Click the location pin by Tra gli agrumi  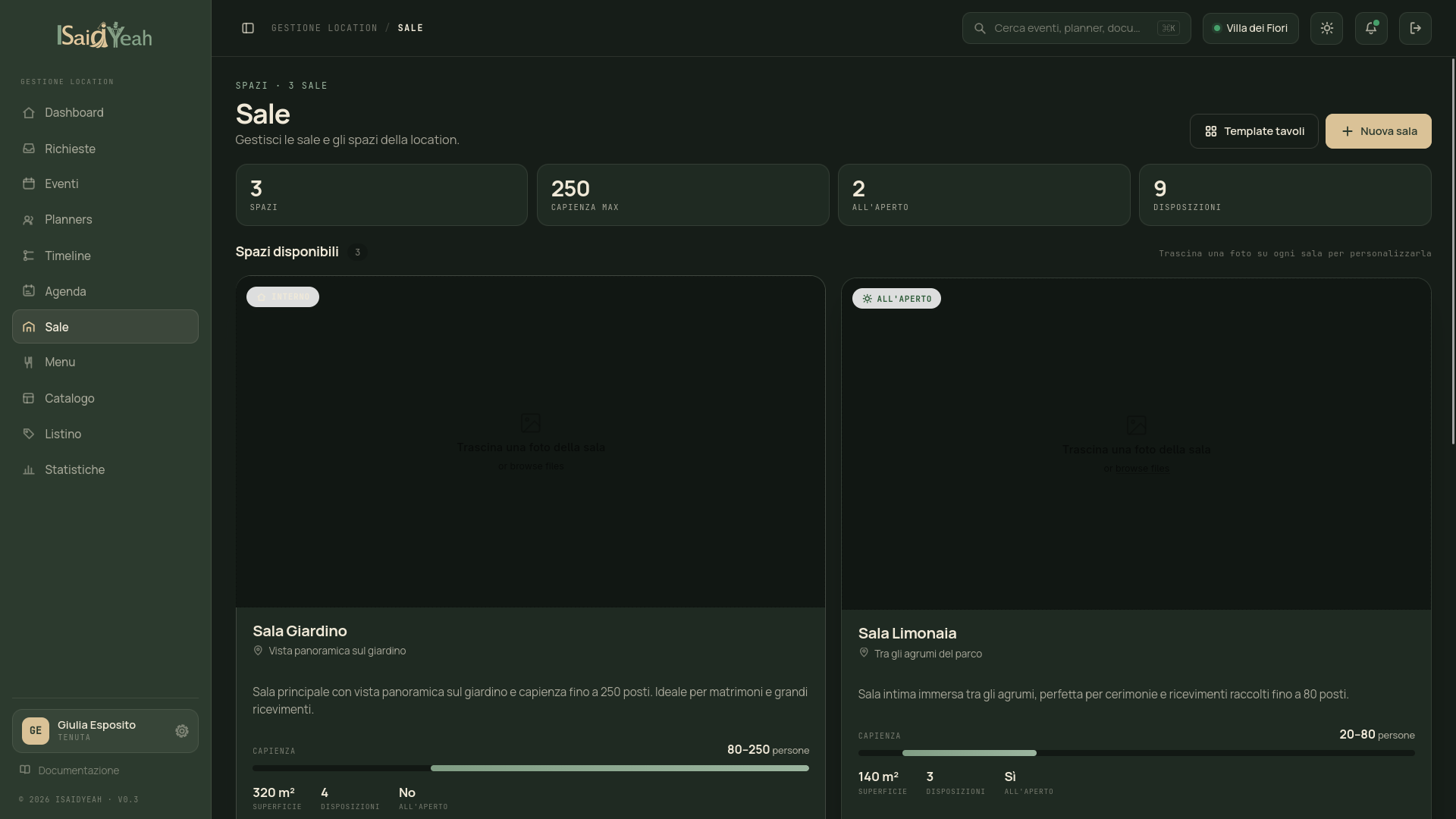(x=864, y=653)
